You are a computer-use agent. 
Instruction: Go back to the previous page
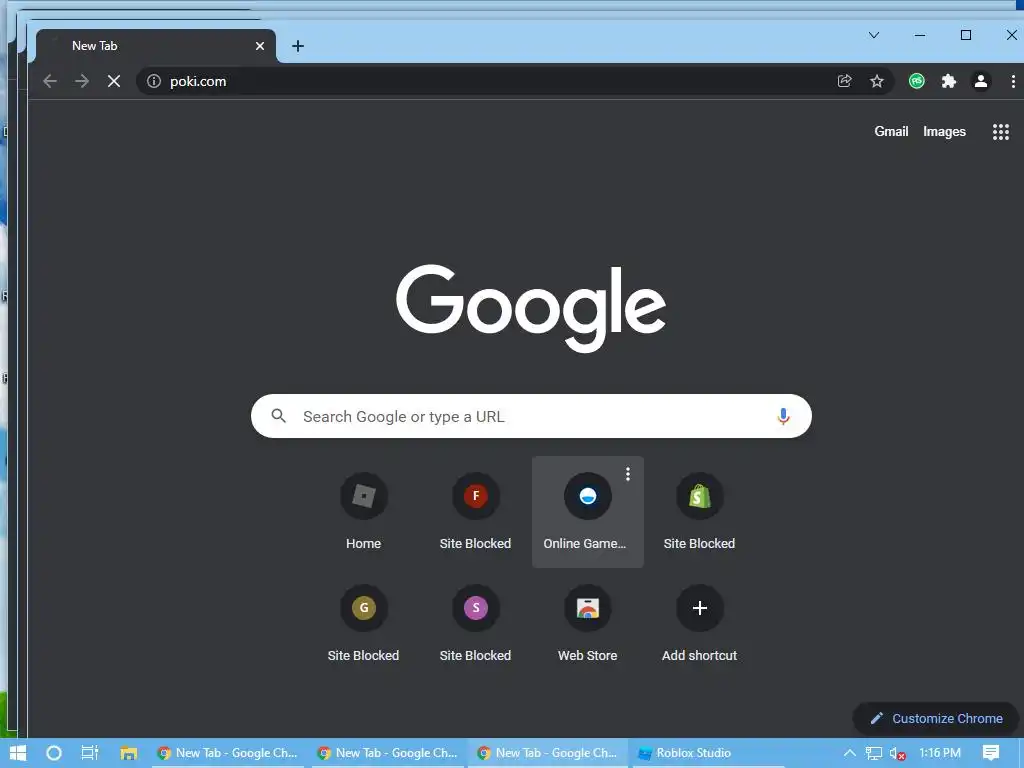coord(50,81)
